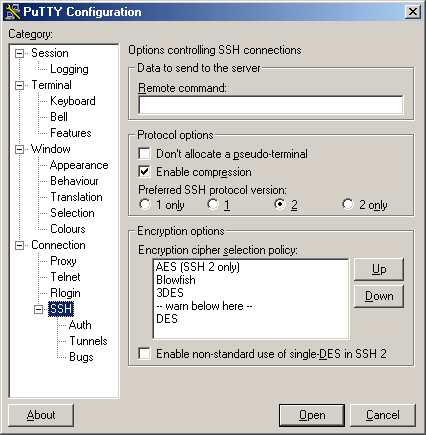Focus the Remote command input field
The height and width of the screenshot is (435, 426).
point(270,105)
